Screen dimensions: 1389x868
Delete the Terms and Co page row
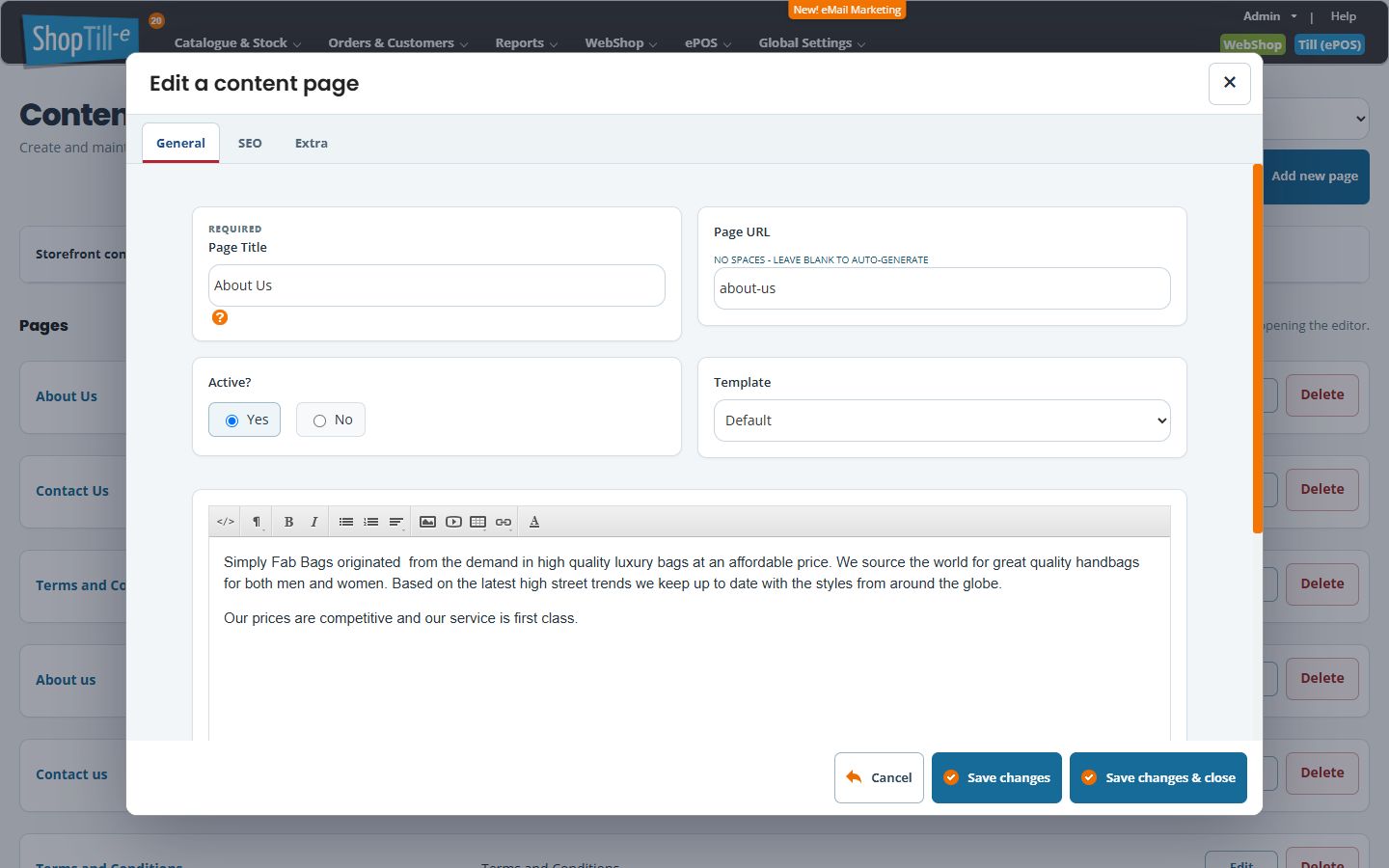(x=1321, y=583)
